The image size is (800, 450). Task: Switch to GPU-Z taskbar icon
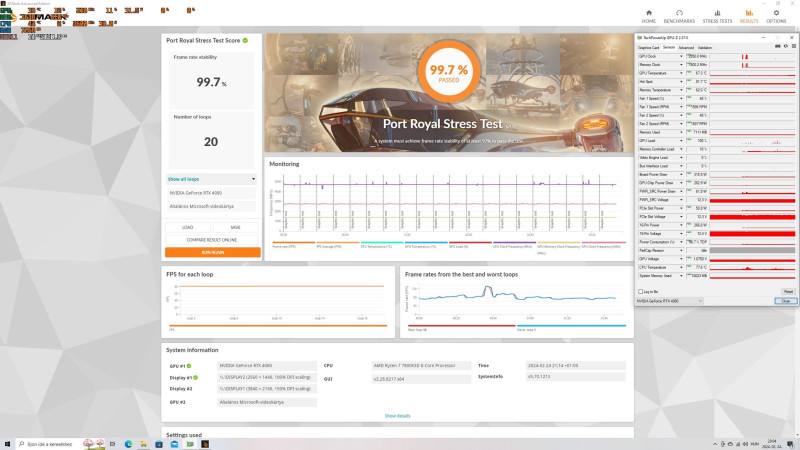click(190, 444)
